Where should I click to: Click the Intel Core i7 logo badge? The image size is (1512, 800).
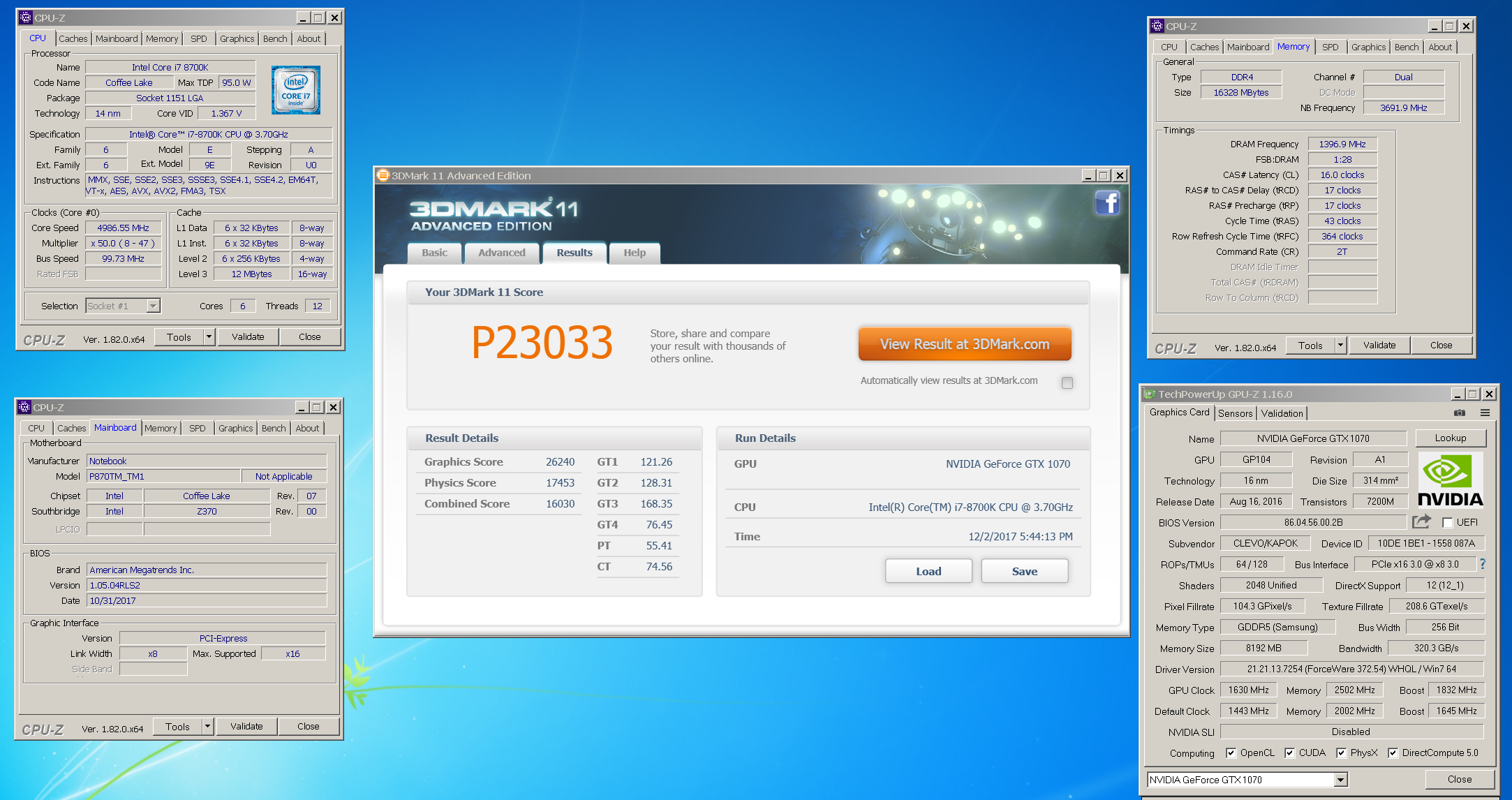click(x=296, y=90)
